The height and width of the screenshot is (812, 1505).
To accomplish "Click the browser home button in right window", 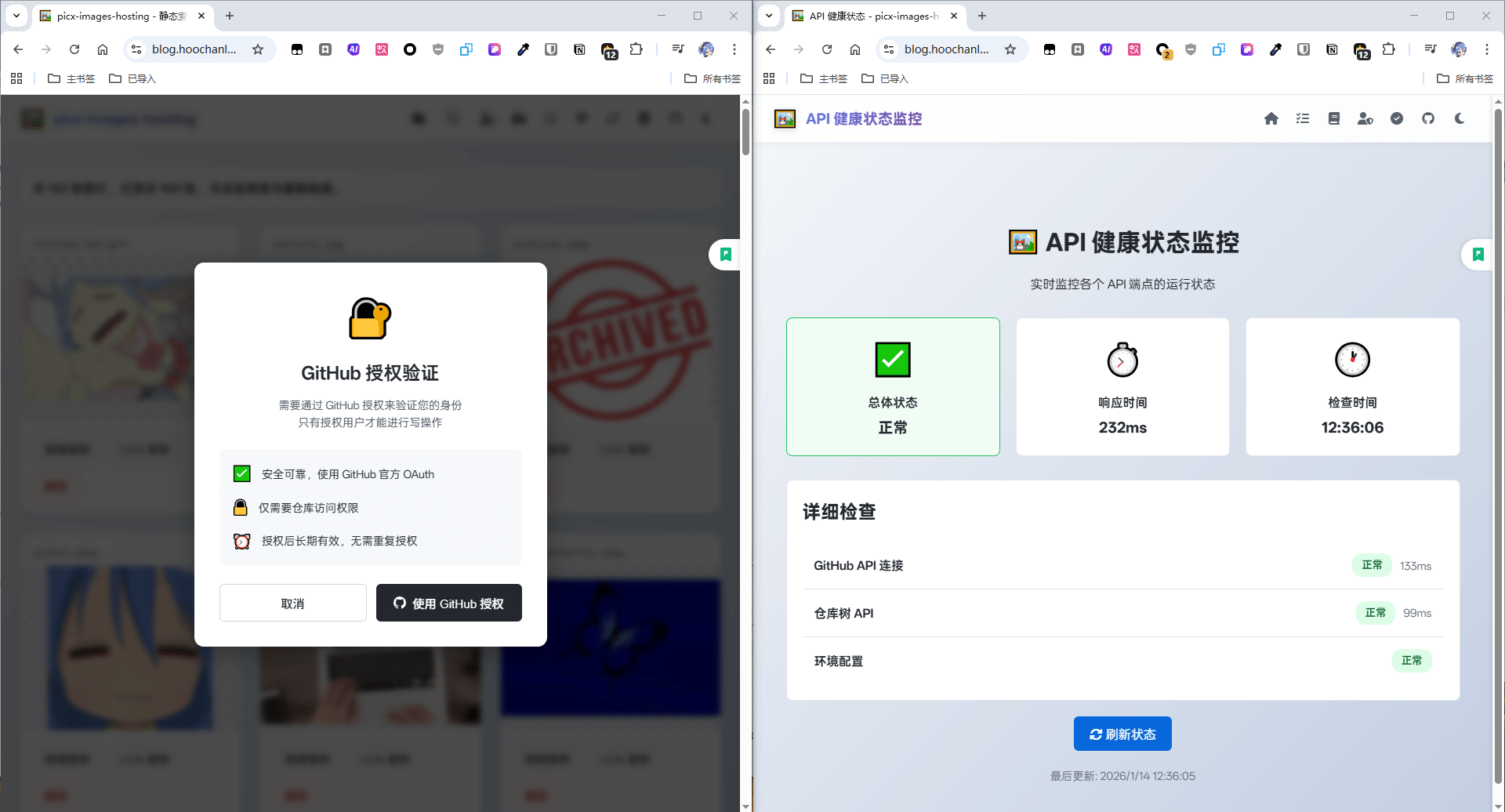I will click(x=855, y=49).
